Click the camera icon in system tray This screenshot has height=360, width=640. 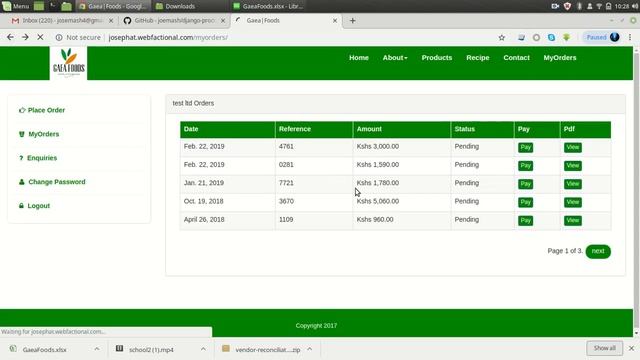[x=555, y=6]
